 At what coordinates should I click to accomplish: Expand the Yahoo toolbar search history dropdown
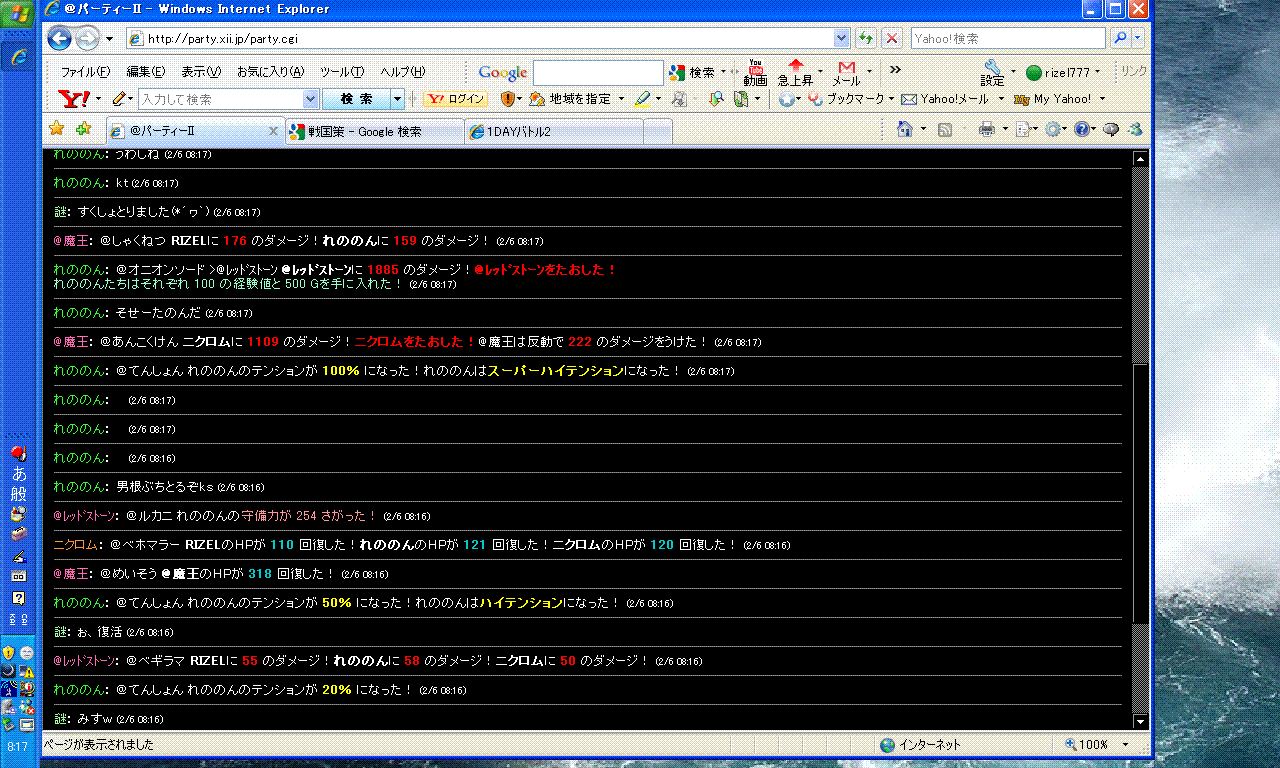point(310,99)
